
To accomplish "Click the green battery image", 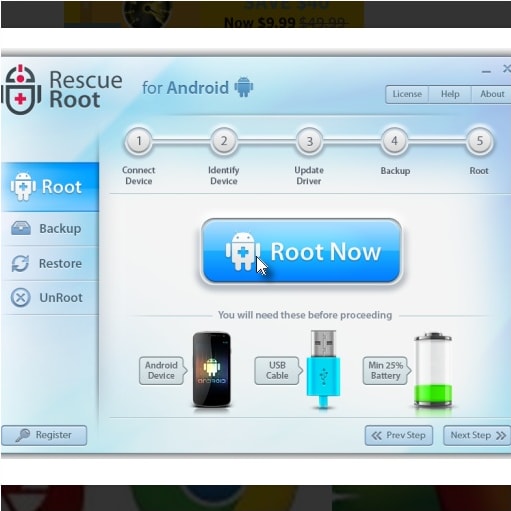I will click(x=433, y=370).
